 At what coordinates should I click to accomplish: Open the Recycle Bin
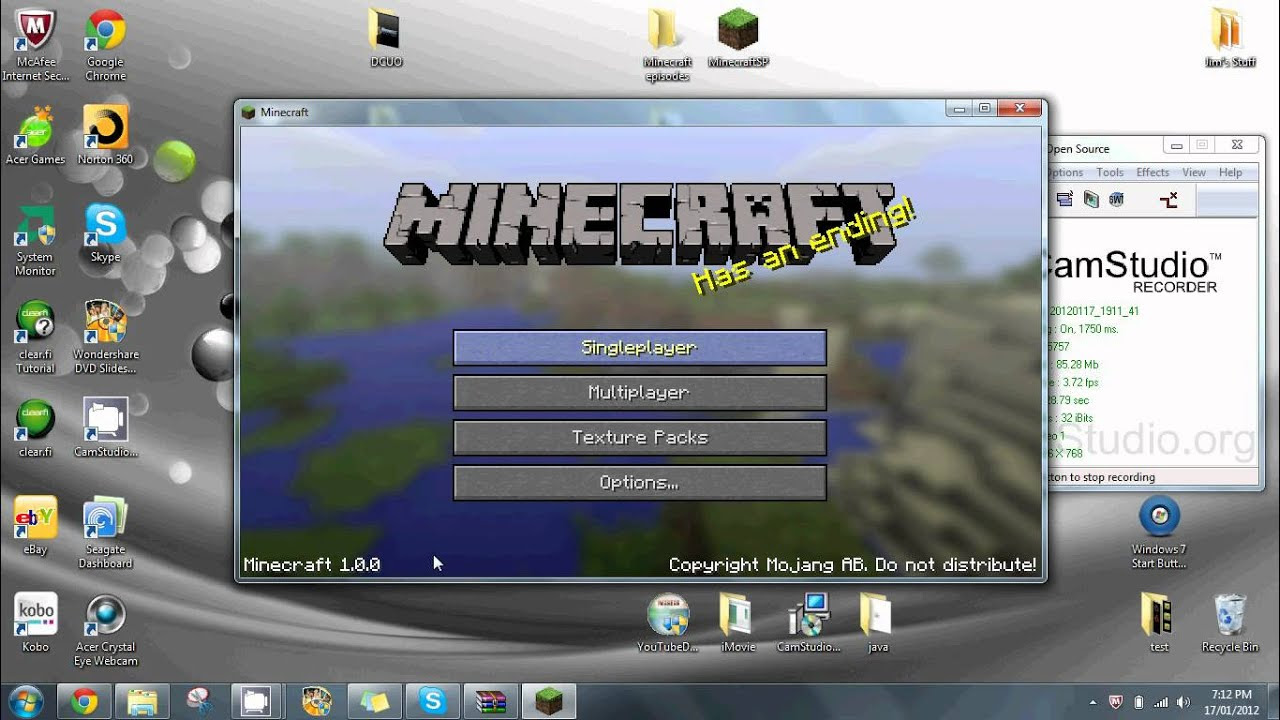point(1229,623)
